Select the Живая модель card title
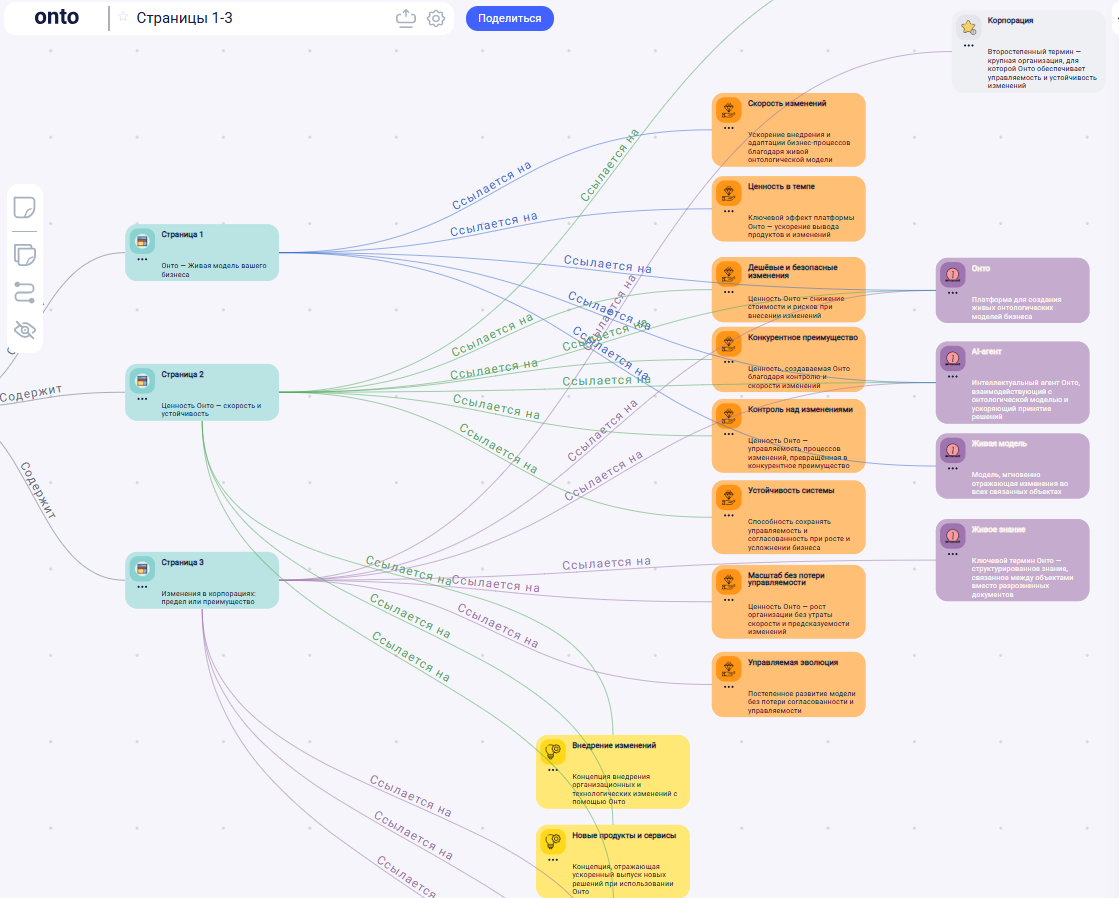This screenshot has height=898, width=1119. click(x=999, y=443)
